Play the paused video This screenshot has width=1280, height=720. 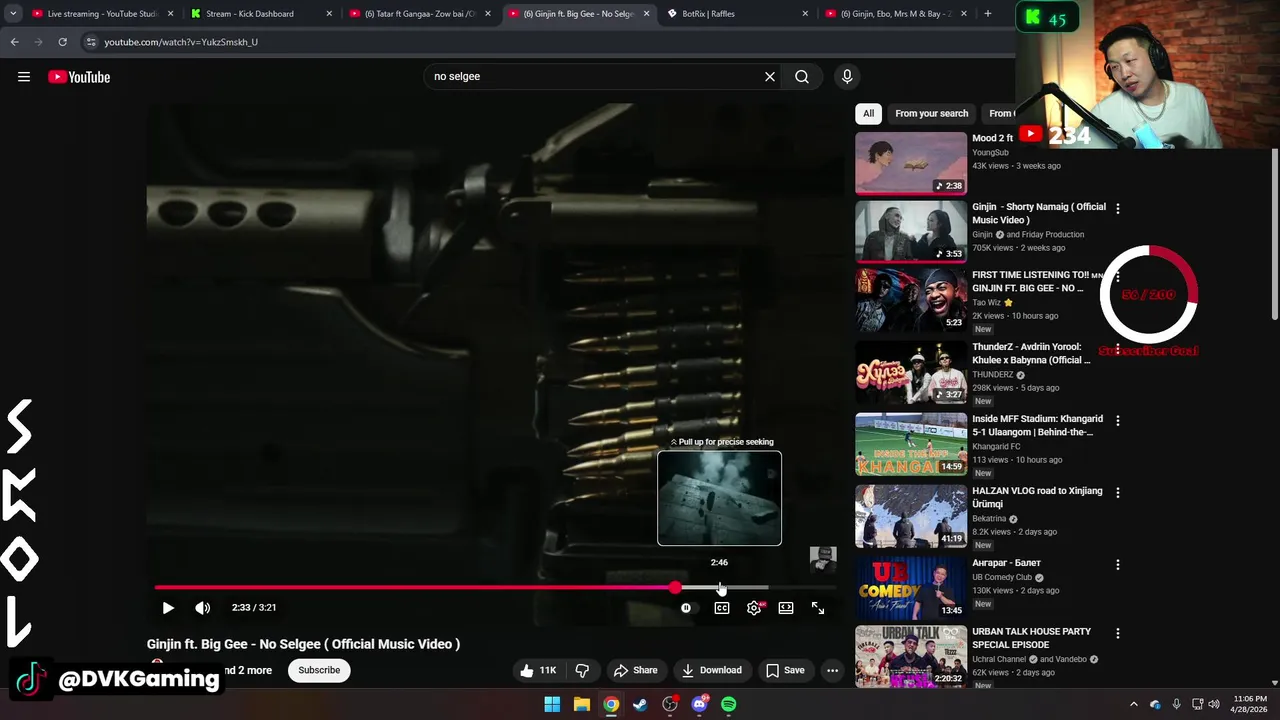pyautogui.click(x=168, y=607)
